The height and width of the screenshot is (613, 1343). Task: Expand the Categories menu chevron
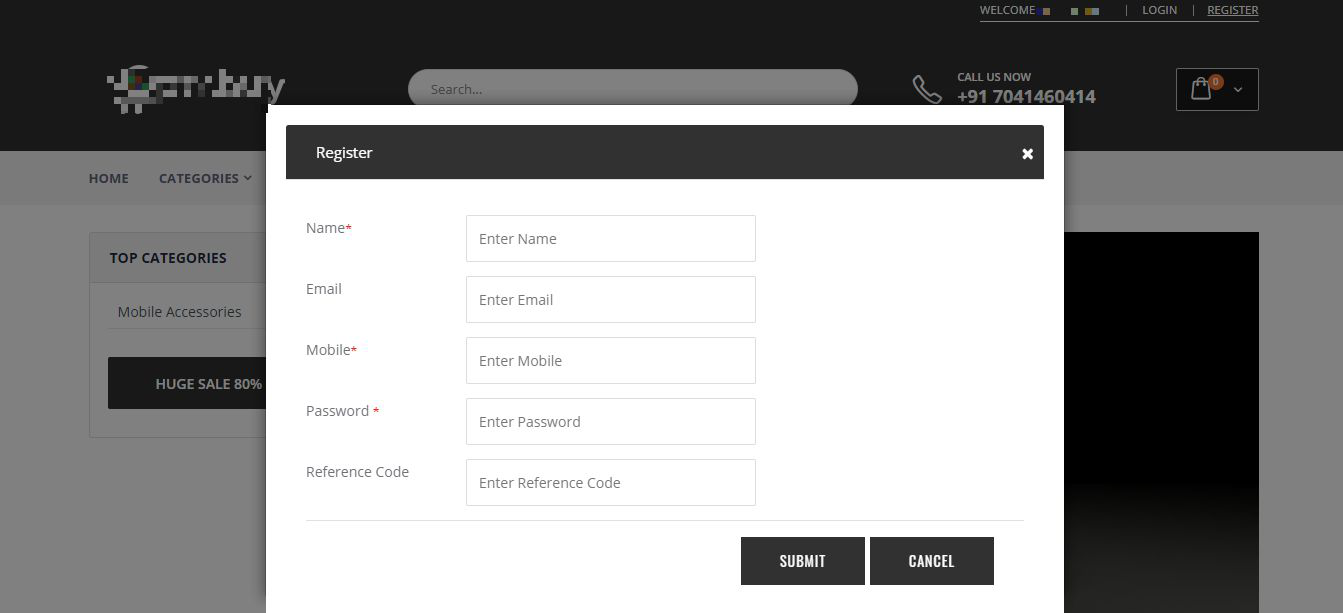click(x=247, y=178)
